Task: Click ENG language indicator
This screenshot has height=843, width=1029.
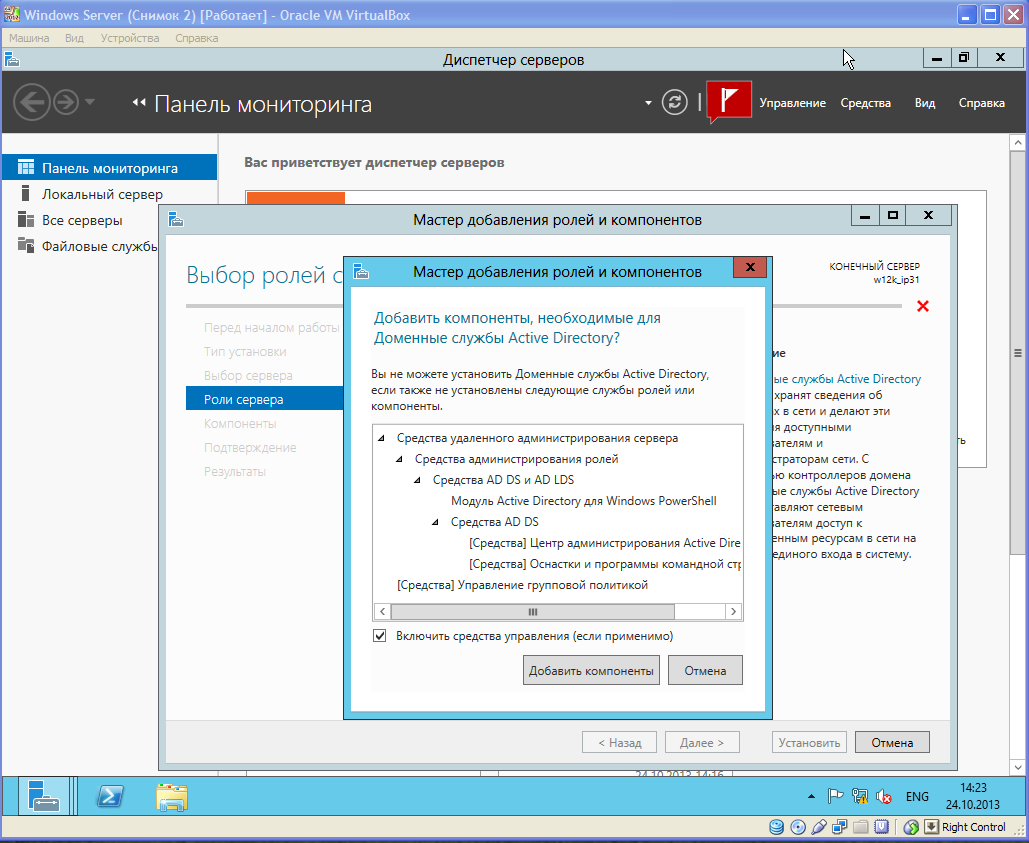Action: tap(917, 796)
